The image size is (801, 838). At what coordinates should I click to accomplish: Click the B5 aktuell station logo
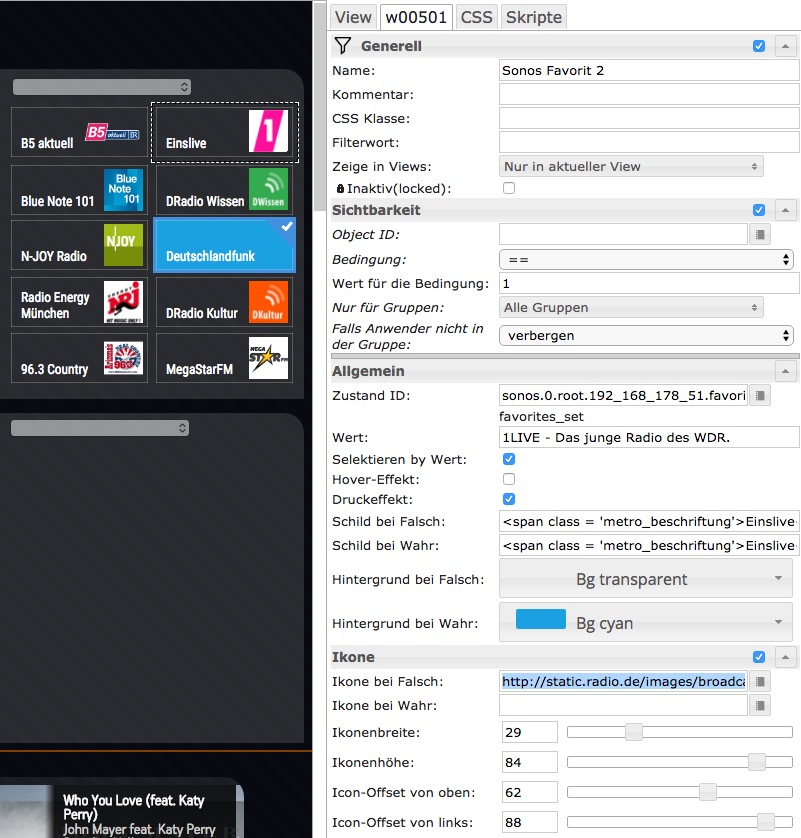[112, 133]
